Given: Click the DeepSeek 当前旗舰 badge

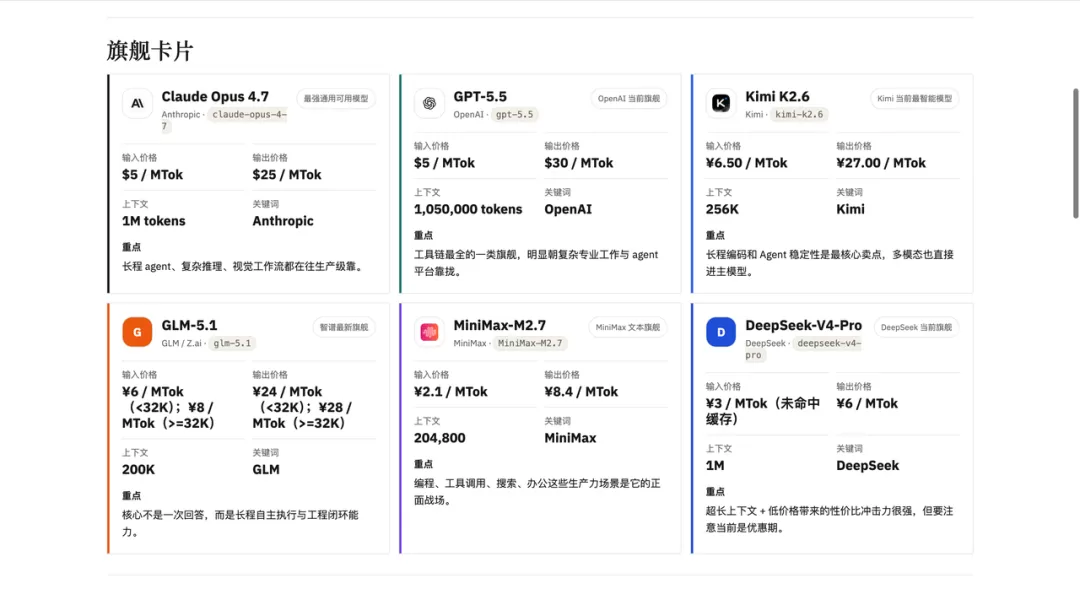Looking at the screenshot, I should pyautogui.click(x=916, y=327).
